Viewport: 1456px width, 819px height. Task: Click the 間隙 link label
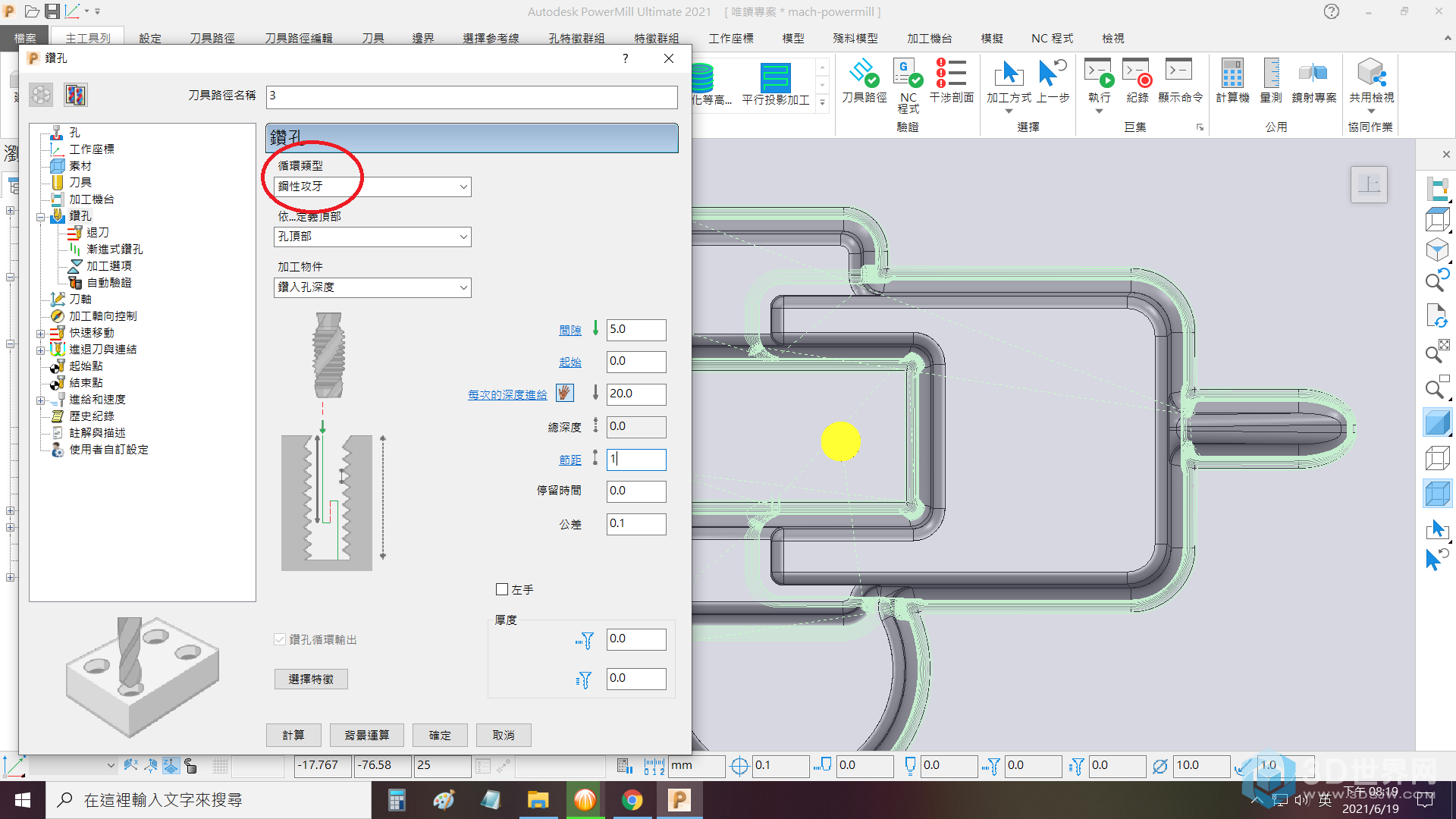(x=570, y=330)
